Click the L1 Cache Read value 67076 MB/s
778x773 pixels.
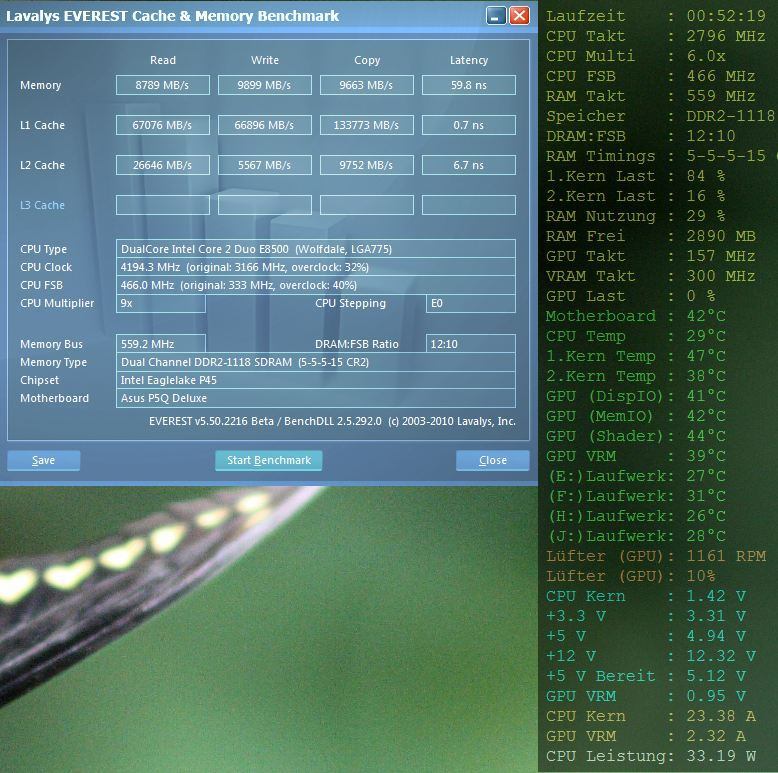click(x=163, y=125)
